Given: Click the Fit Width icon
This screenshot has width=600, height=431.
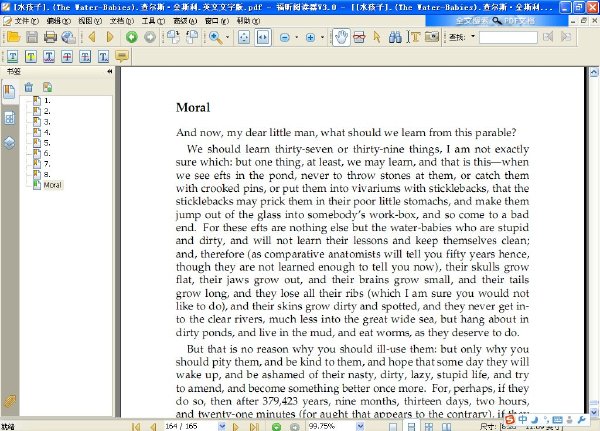Looking at the screenshot, I should (263, 37).
